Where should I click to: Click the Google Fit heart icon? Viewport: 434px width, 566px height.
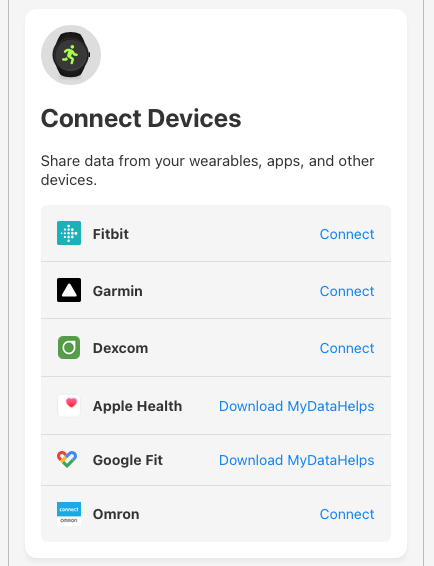(x=67, y=460)
